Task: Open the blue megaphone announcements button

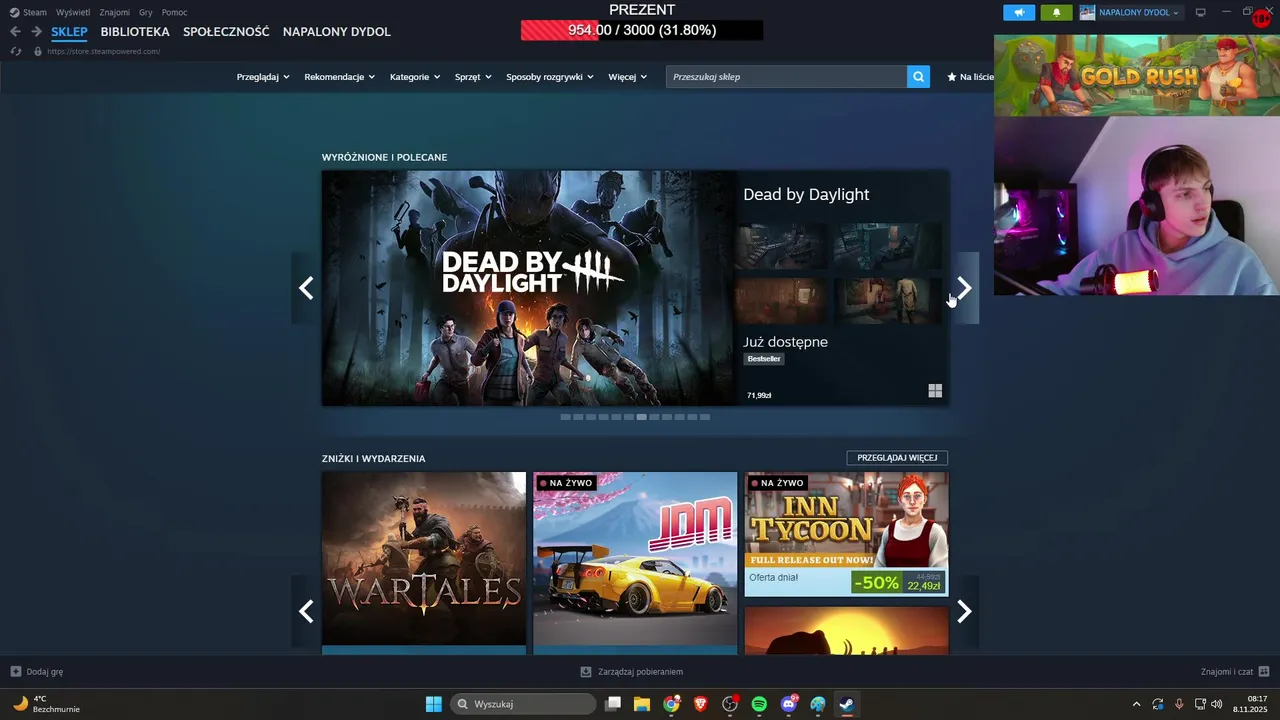Action: 1019,13
